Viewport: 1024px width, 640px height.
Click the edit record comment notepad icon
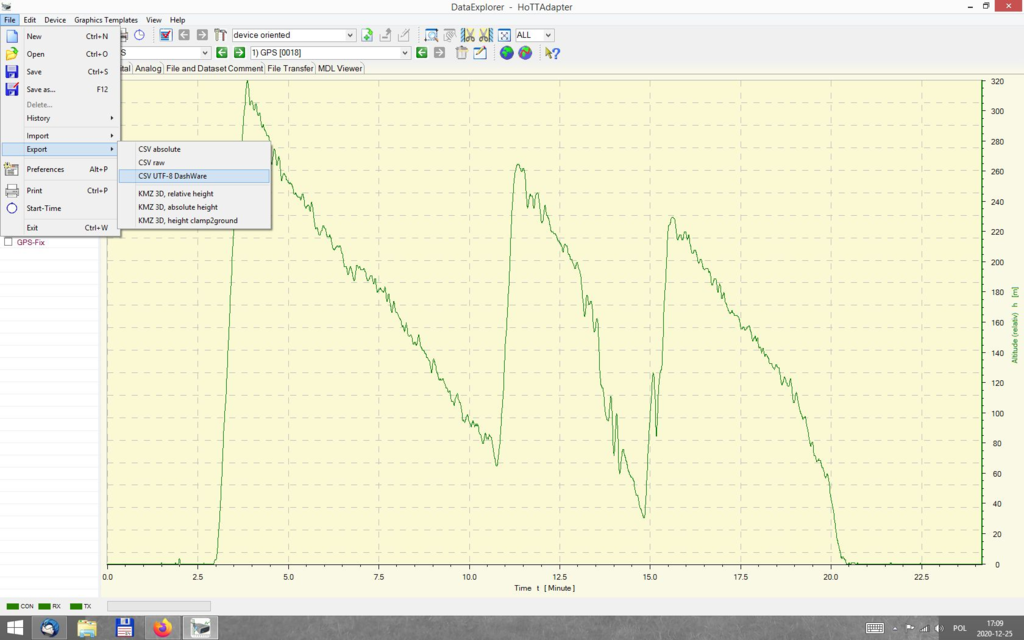480,53
